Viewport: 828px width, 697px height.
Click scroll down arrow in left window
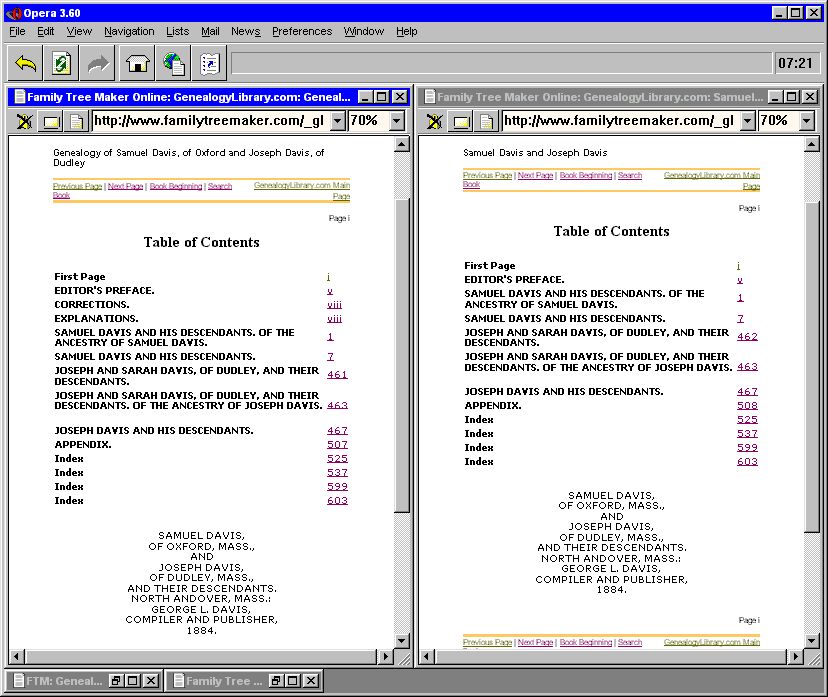tap(402, 641)
